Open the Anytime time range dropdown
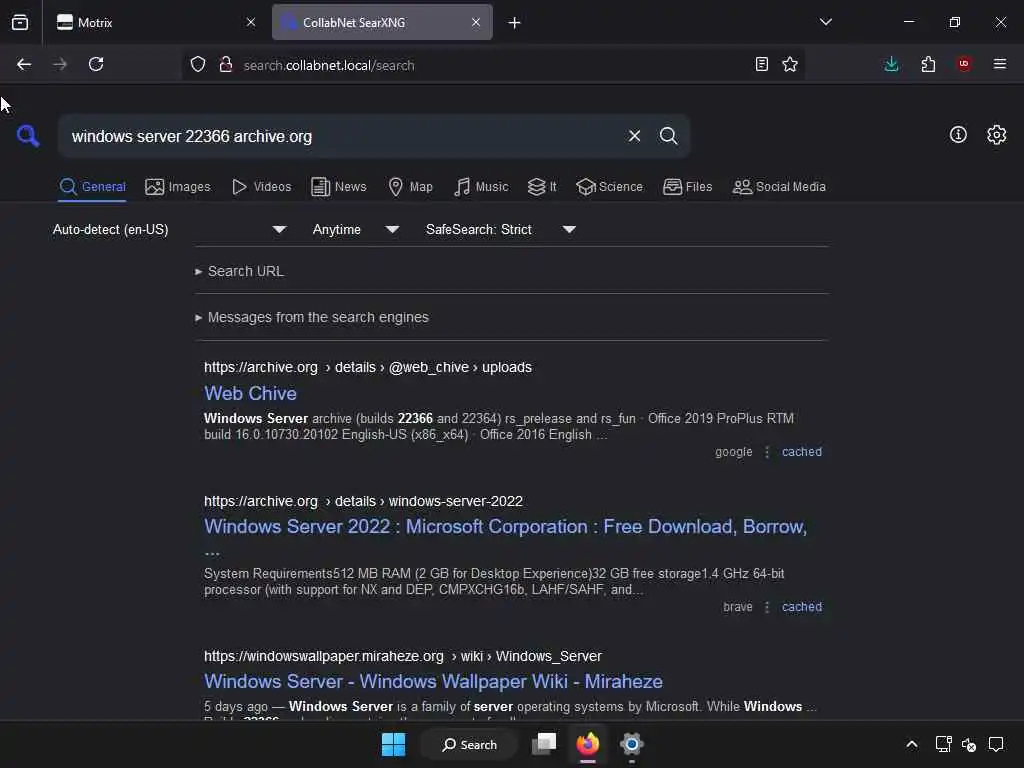1024x768 pixels. 355,229
